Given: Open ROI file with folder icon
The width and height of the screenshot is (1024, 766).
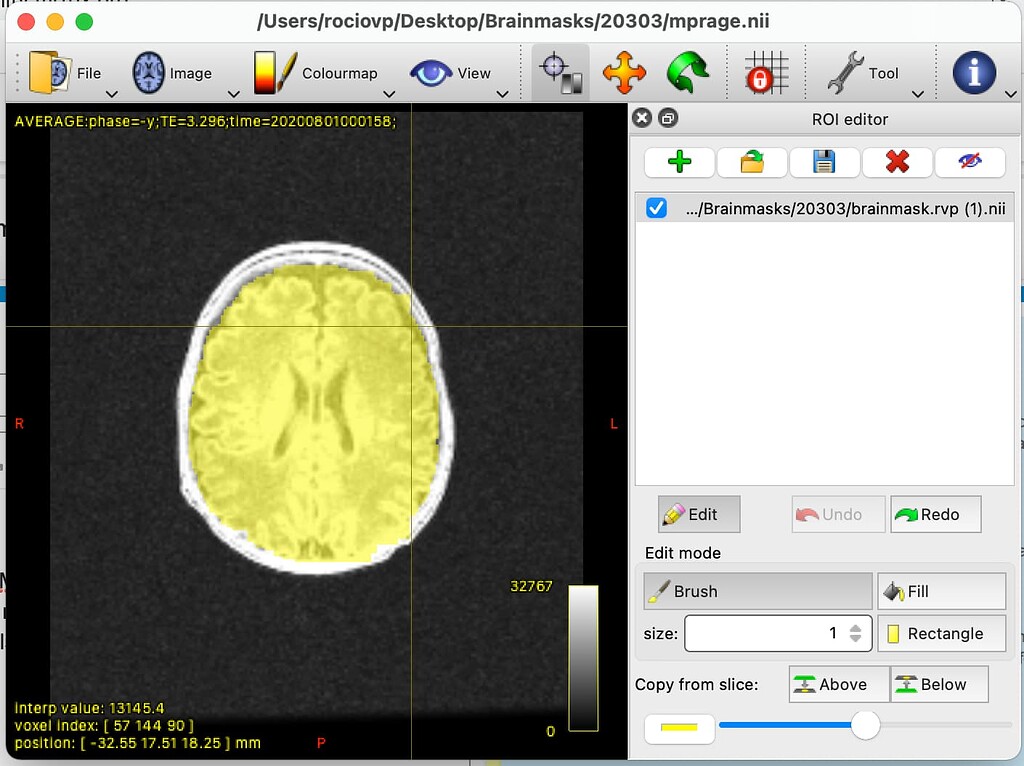Looking at the screenshot, I should click(752, 162).
